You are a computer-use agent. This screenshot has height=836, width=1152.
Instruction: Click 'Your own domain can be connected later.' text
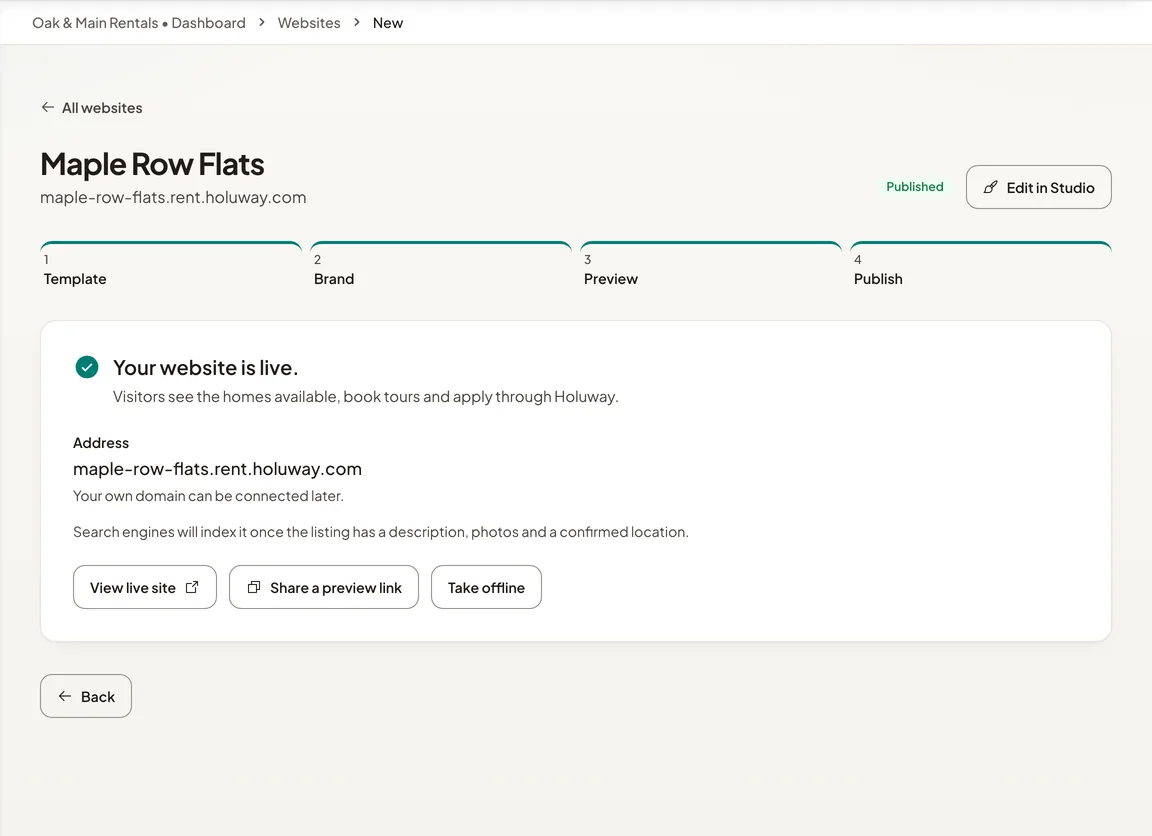point(208,496)
